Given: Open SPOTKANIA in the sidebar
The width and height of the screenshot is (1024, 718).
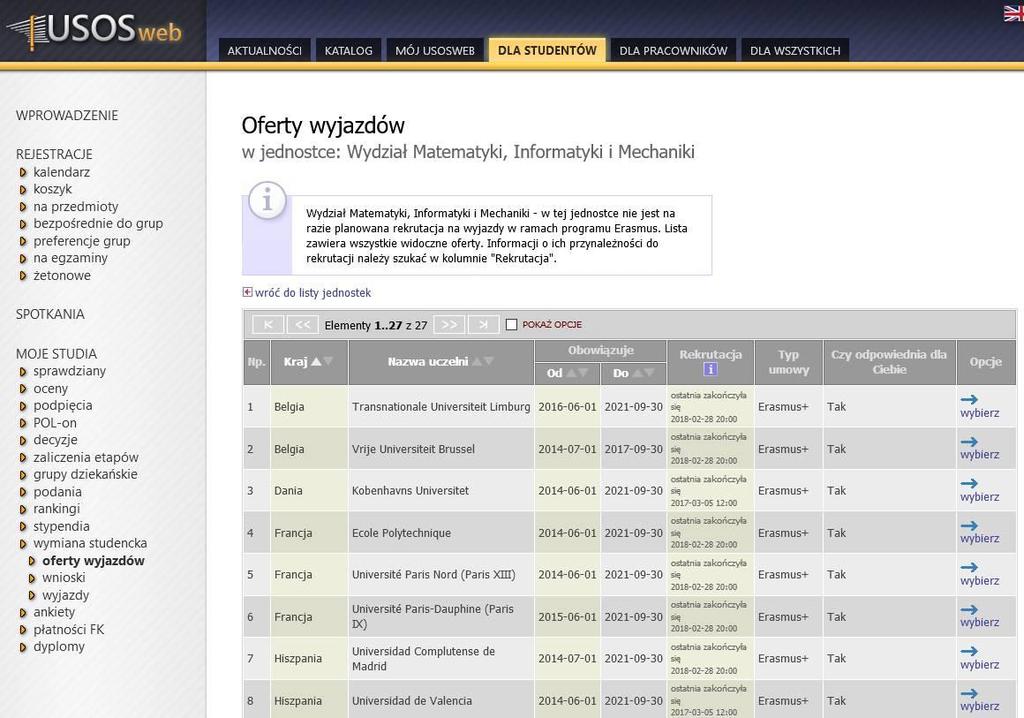Looking at the screenshot, I should pos(50,314).
